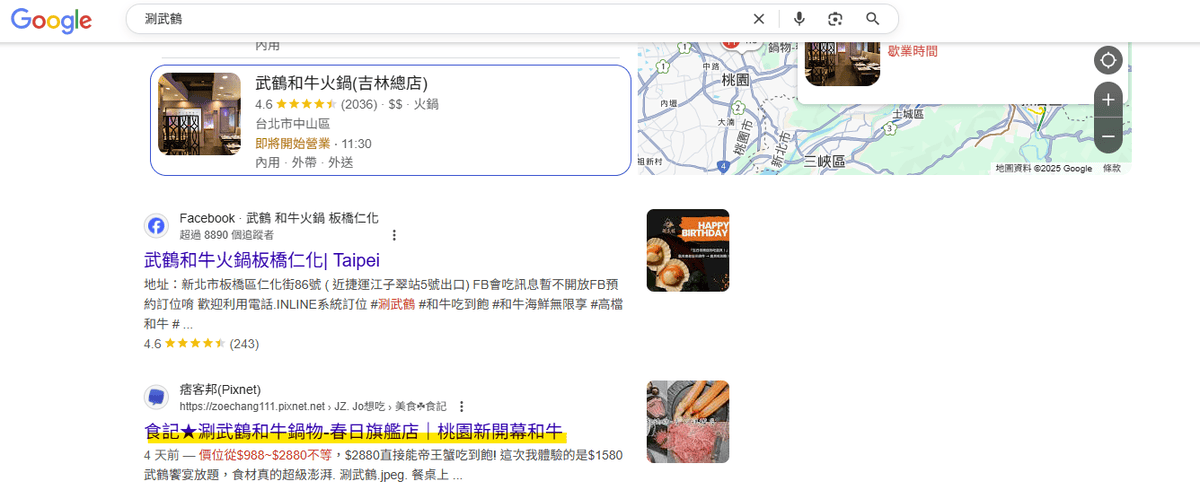Clear the search box text
1200x490 pixels.
pos(758,19)
